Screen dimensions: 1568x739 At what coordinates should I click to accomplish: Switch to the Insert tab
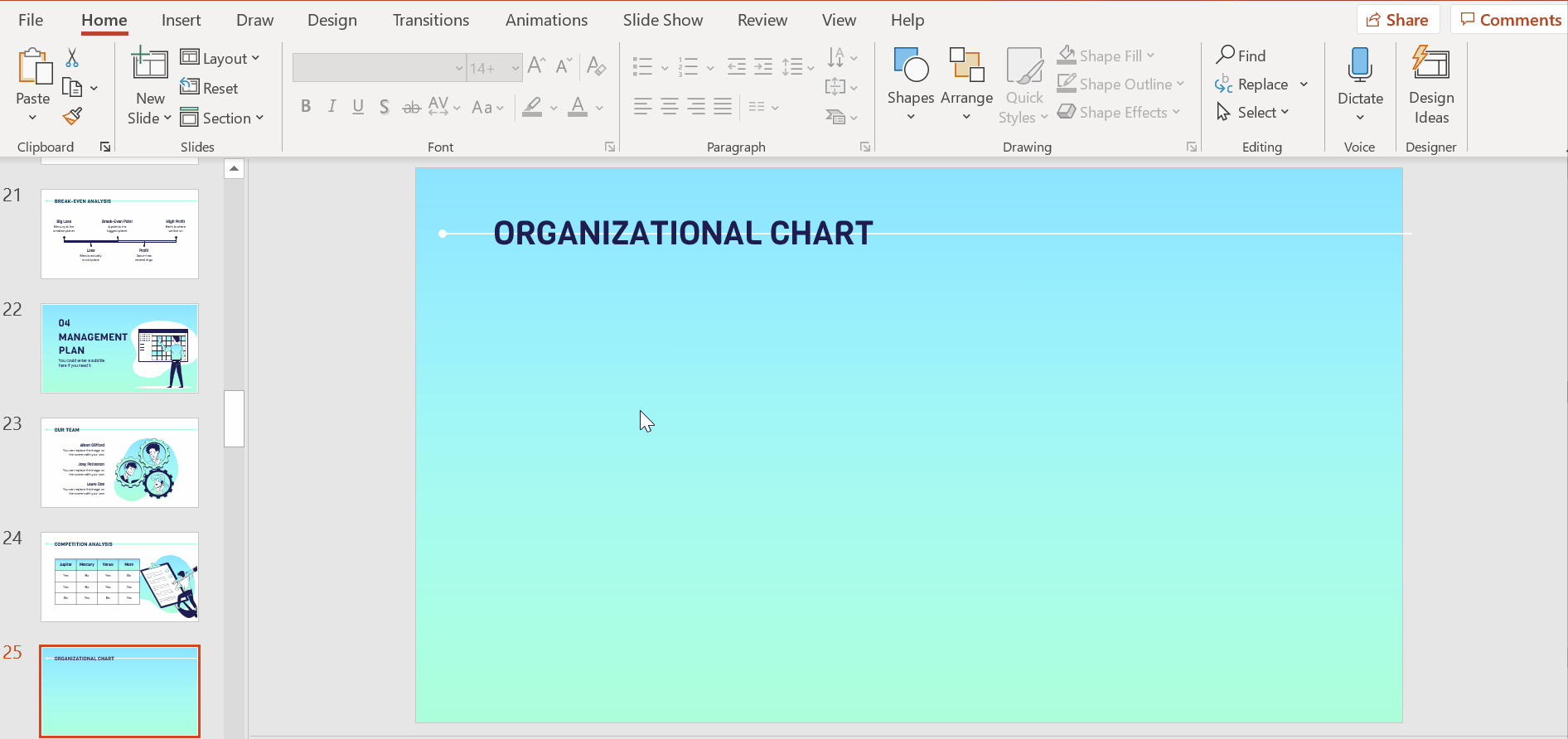[181, 20]
